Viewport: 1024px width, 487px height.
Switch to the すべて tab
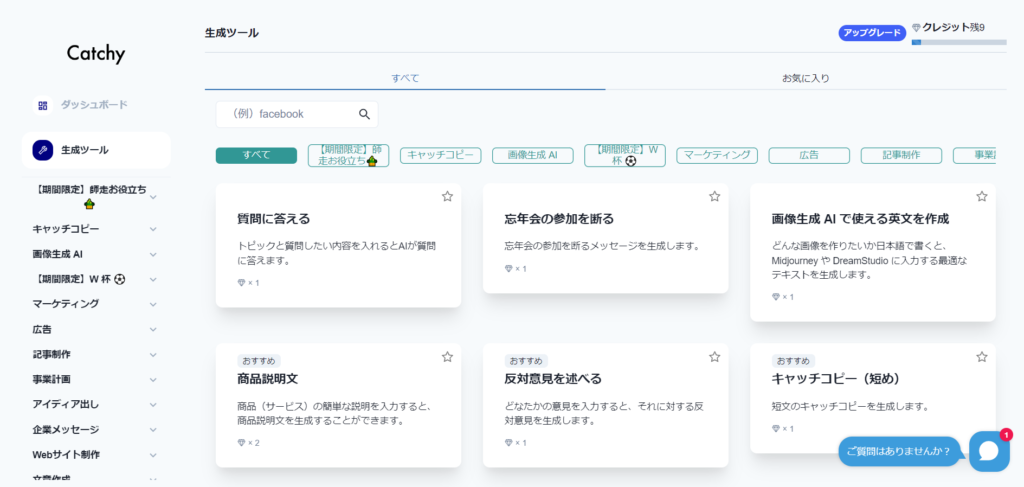coord(405,78)
